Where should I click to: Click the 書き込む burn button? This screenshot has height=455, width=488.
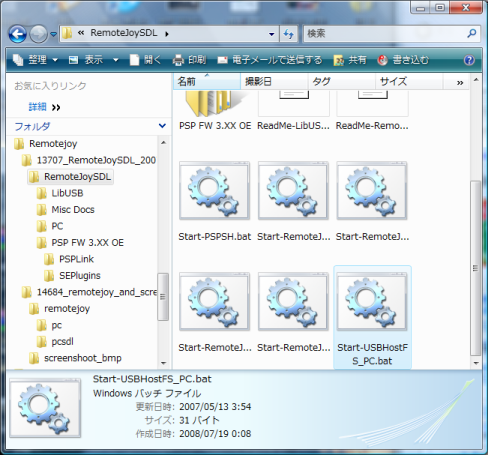(403, 60)
